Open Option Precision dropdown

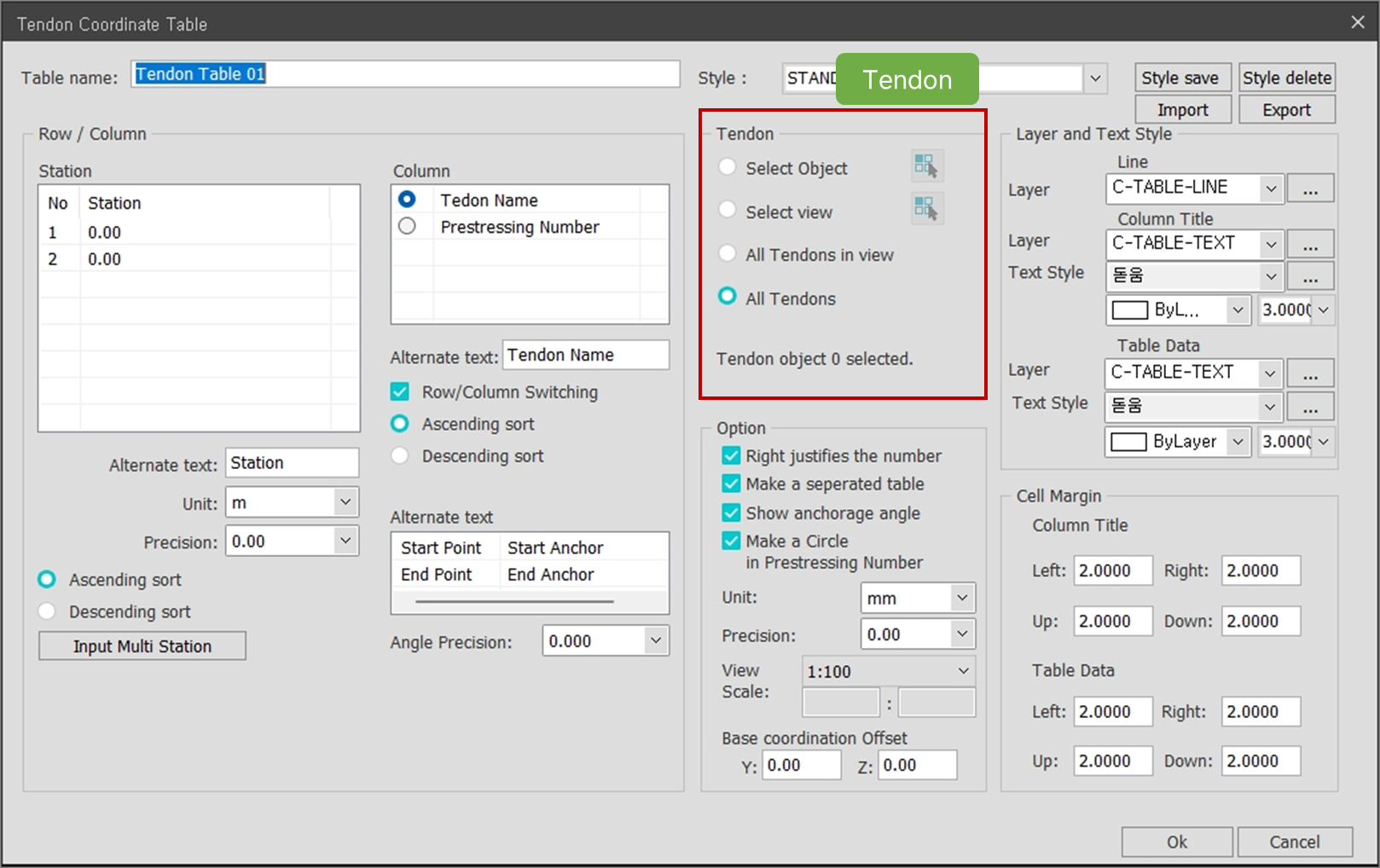(962, 634)
